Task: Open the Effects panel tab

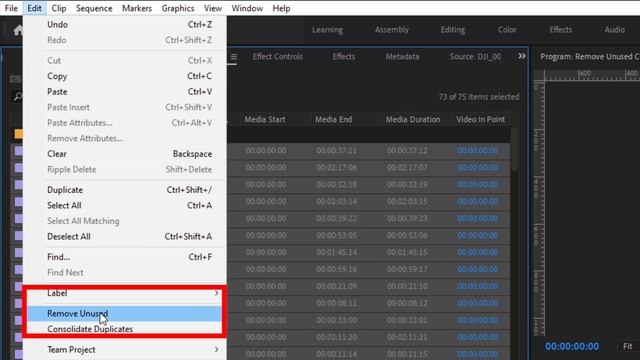Action: (x=344, y=57)
